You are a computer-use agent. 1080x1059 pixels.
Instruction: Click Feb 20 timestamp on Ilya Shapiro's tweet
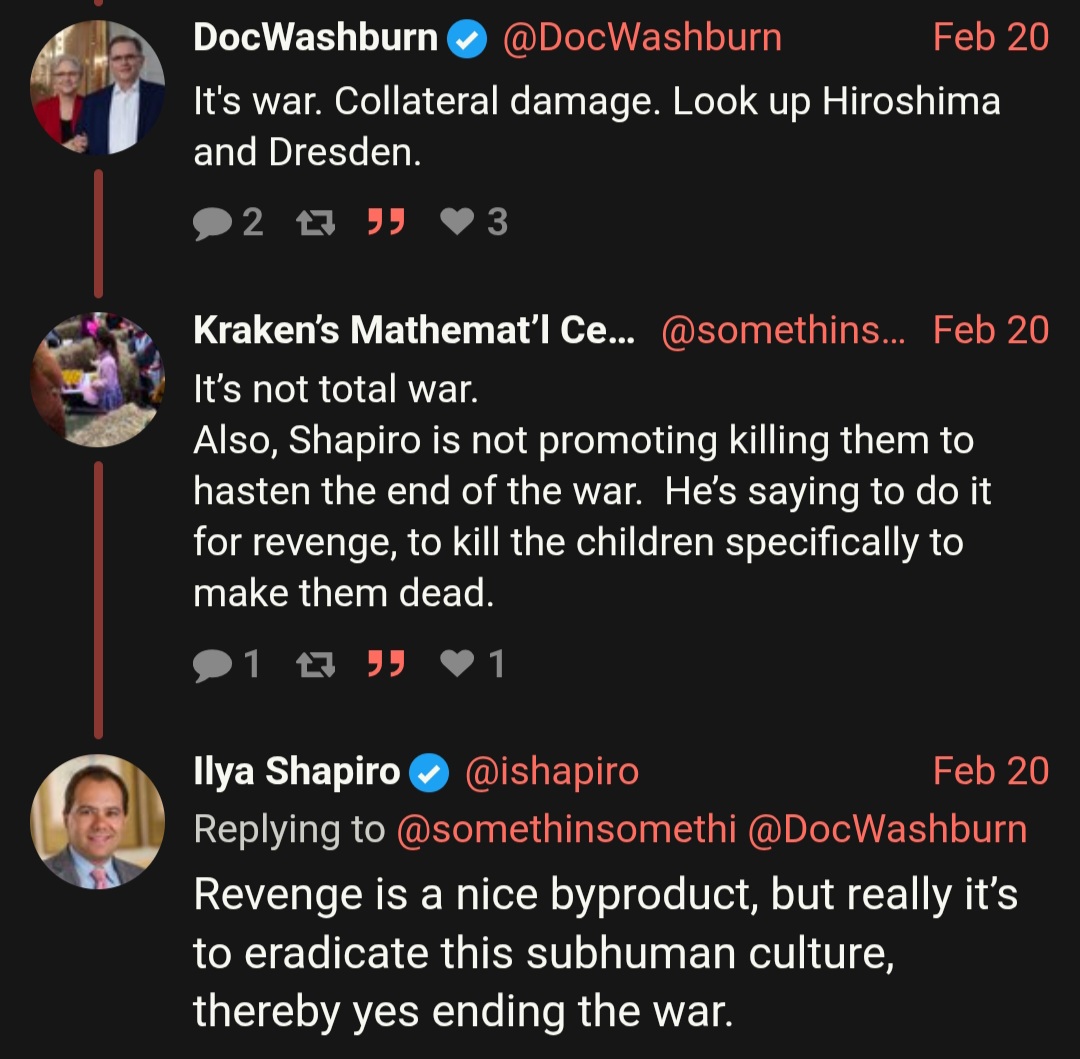(x=990, y=771)
